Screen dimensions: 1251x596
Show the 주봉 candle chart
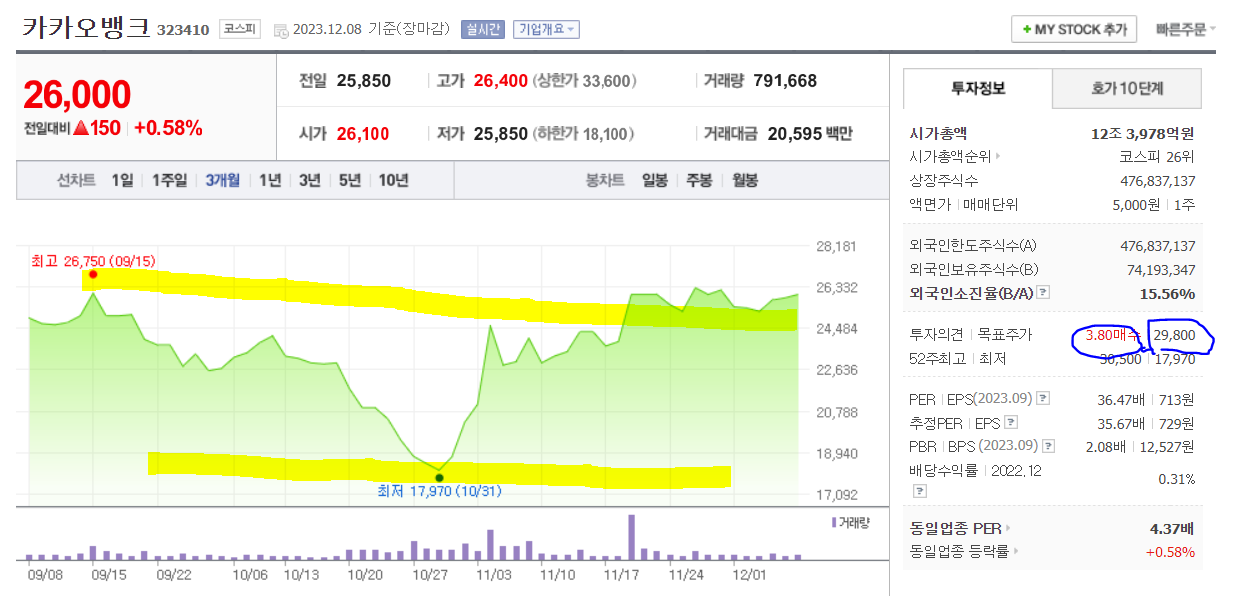[699, 180]
